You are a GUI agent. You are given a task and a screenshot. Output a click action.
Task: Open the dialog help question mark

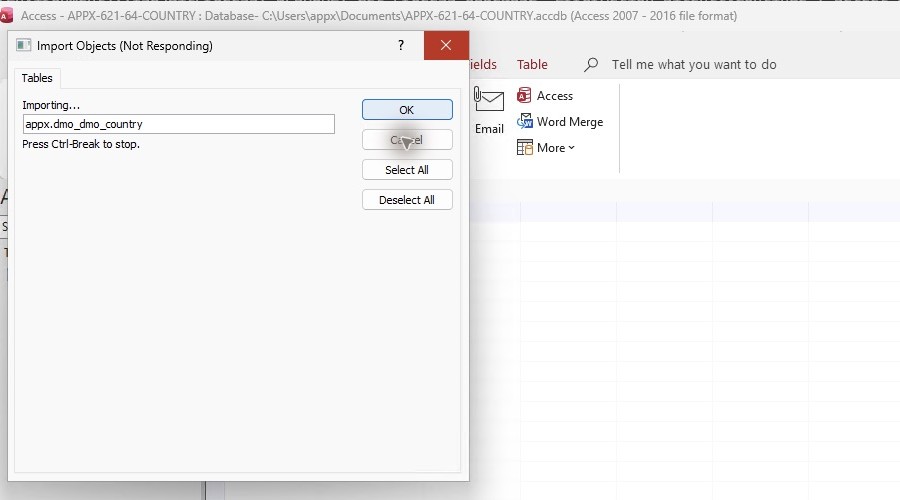401,45
